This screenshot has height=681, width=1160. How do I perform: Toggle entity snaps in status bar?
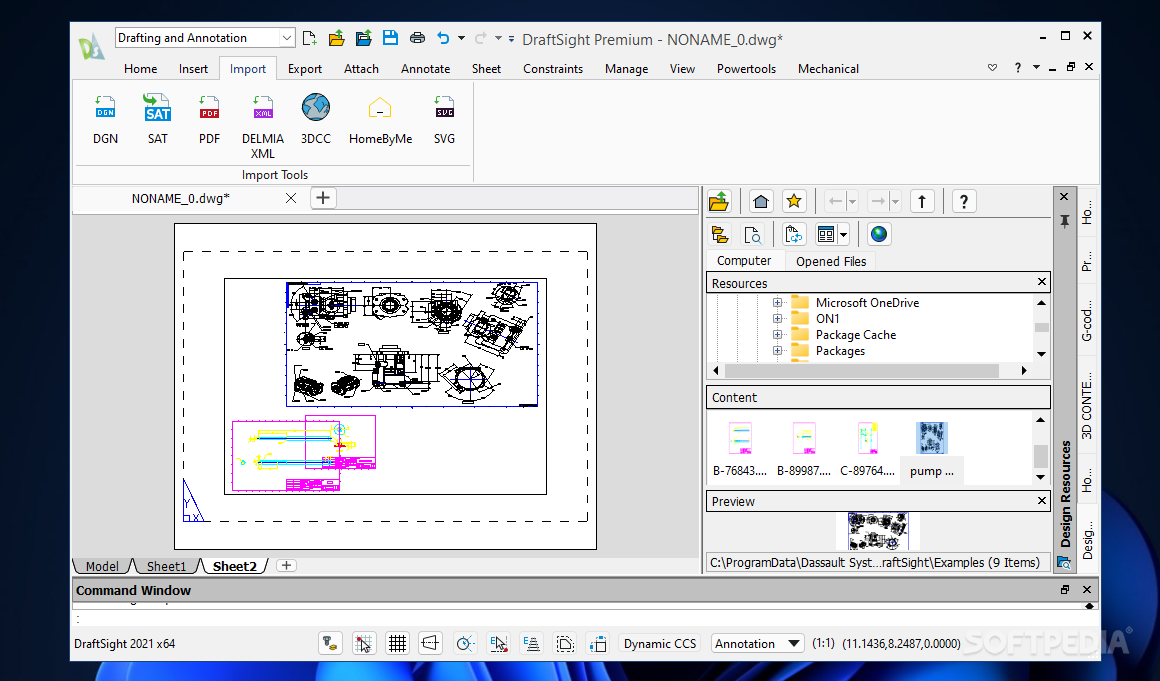(x=499, y=643)
